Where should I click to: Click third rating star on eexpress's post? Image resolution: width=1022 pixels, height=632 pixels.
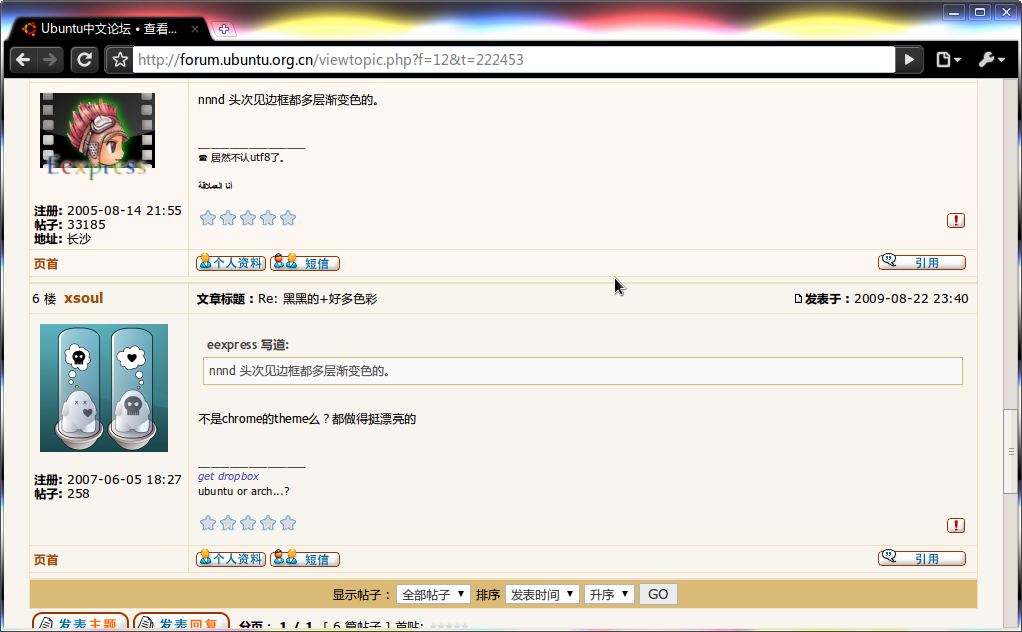(248, 218)
